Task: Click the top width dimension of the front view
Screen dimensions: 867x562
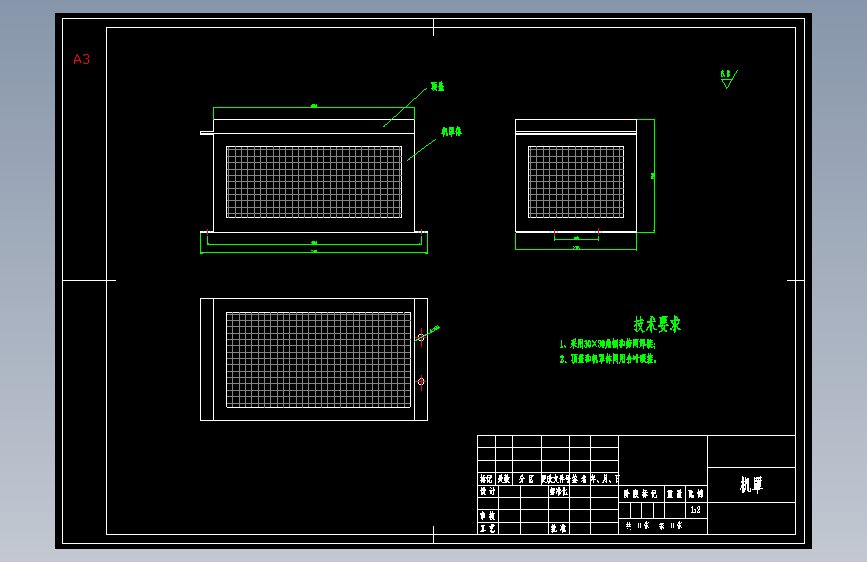Action: (x=314, y=107)
